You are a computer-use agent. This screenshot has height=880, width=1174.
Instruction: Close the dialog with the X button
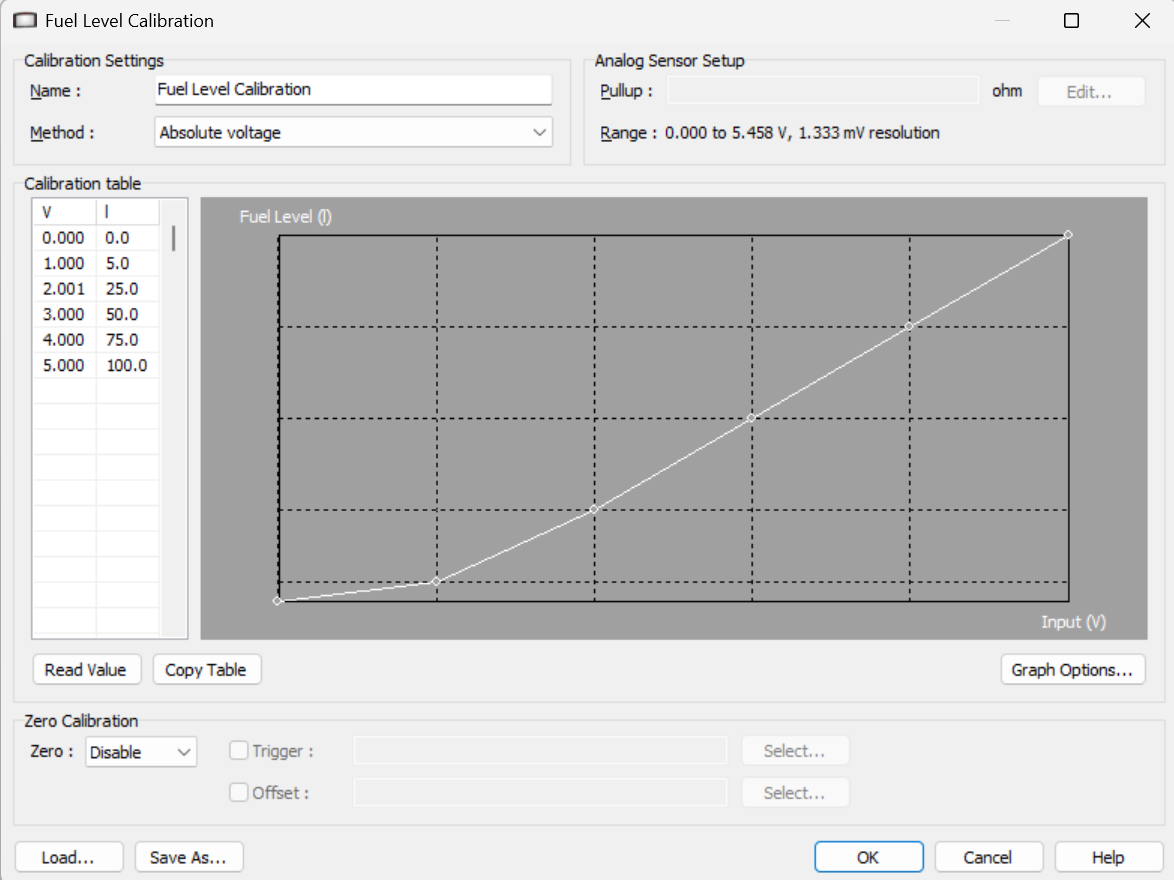coord(1141,21)
